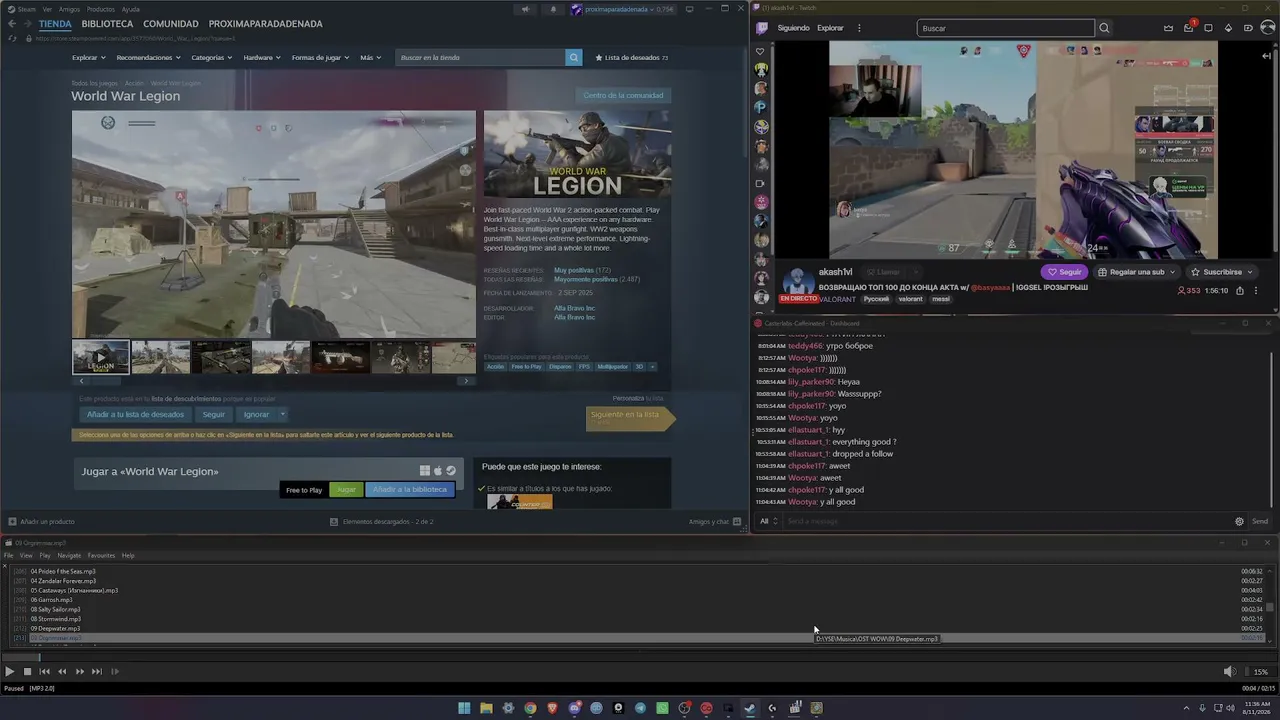Open Centro de la comunidad
This screenshot has width=1280, height=720.
tap(623, 96)
